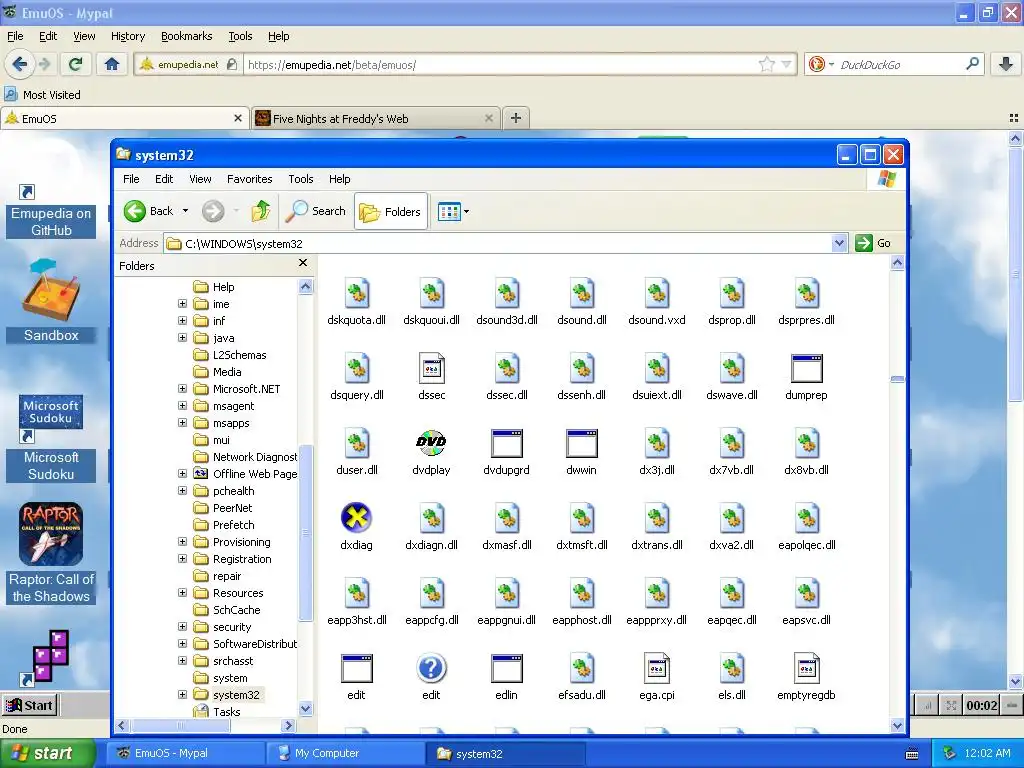Select the eapsvc.dll file icon
This screenshot has width=1024, height=768.
coord(806,594)
